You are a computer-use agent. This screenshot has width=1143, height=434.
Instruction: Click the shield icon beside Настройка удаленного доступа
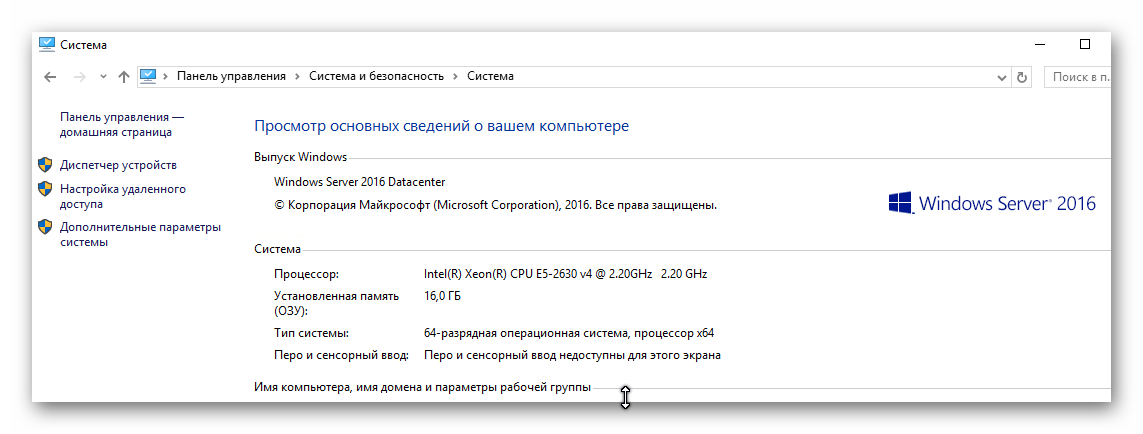click(x=45, y=189)
